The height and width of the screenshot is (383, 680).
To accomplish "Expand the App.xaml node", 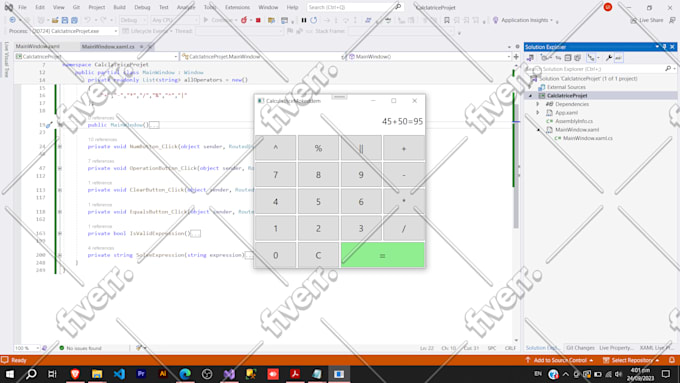I will coord(538,112).
